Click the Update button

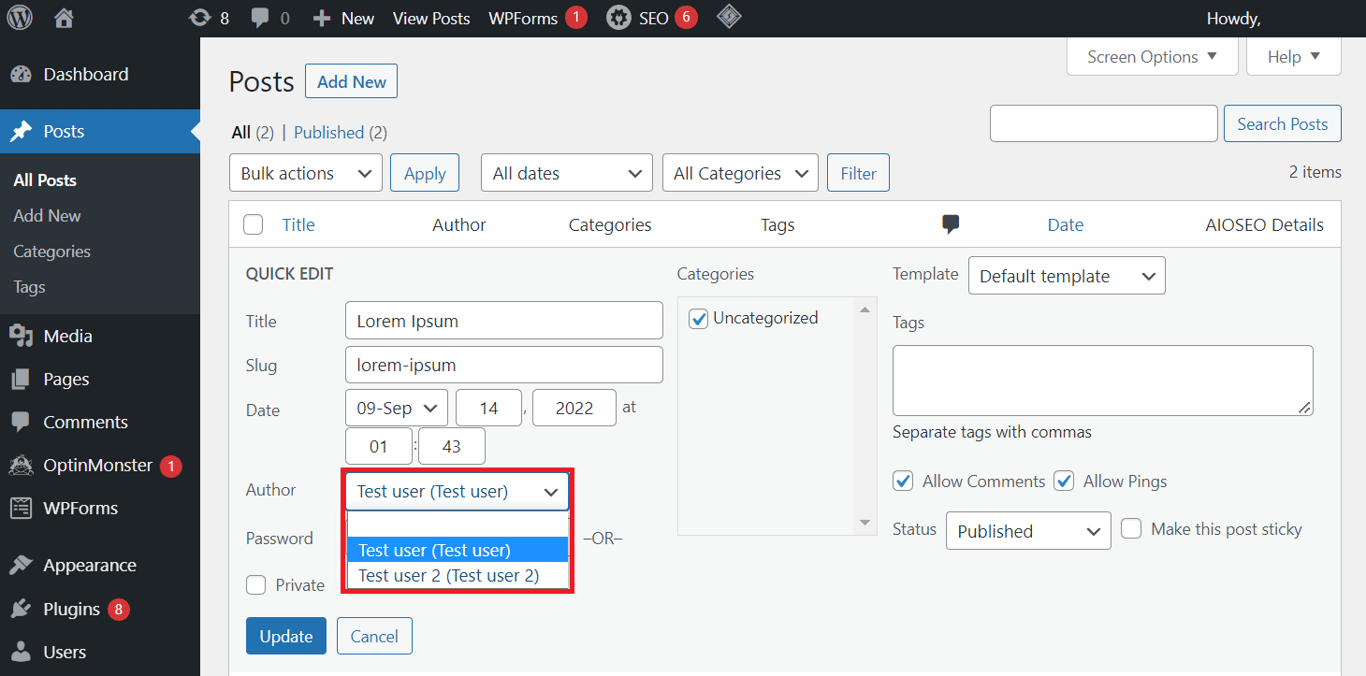[x=286, y=635]
